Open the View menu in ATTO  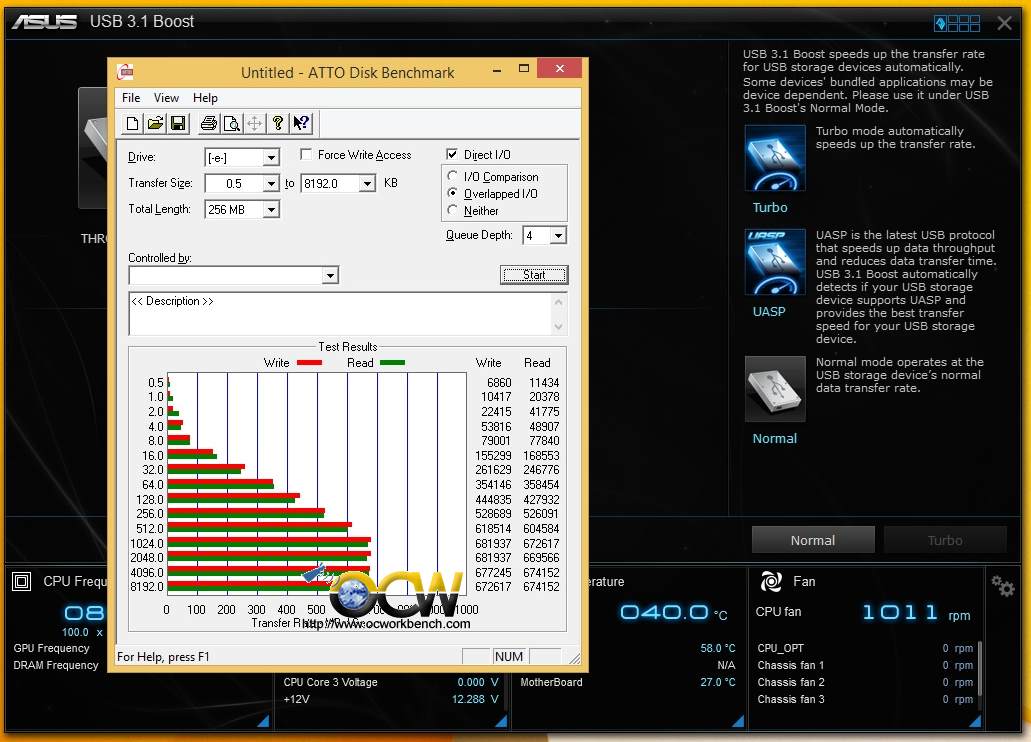166,97
